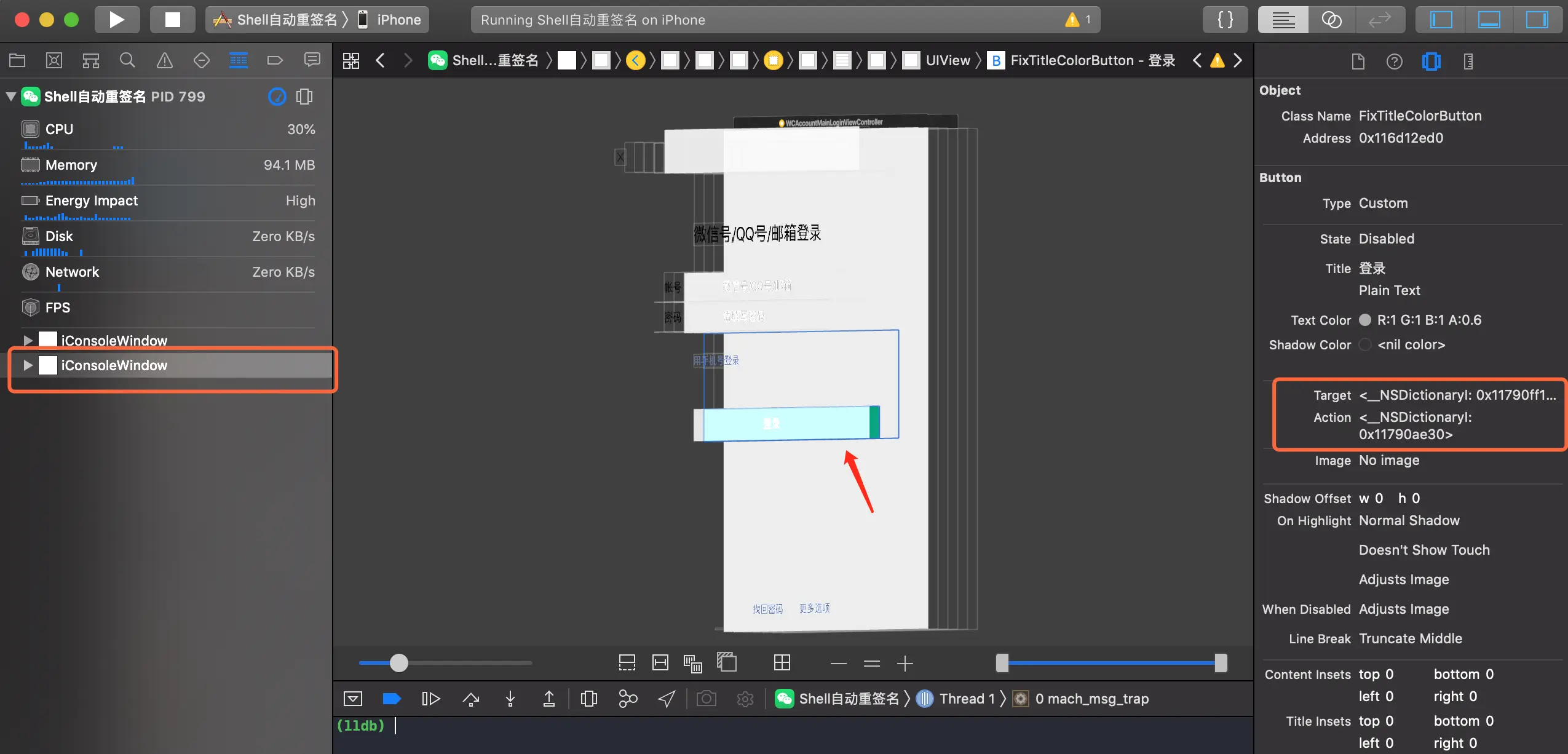Open the Size inspector tab
This screenshot has height=754, width=1568.
pyautogui.click(x=1468, y=62)
